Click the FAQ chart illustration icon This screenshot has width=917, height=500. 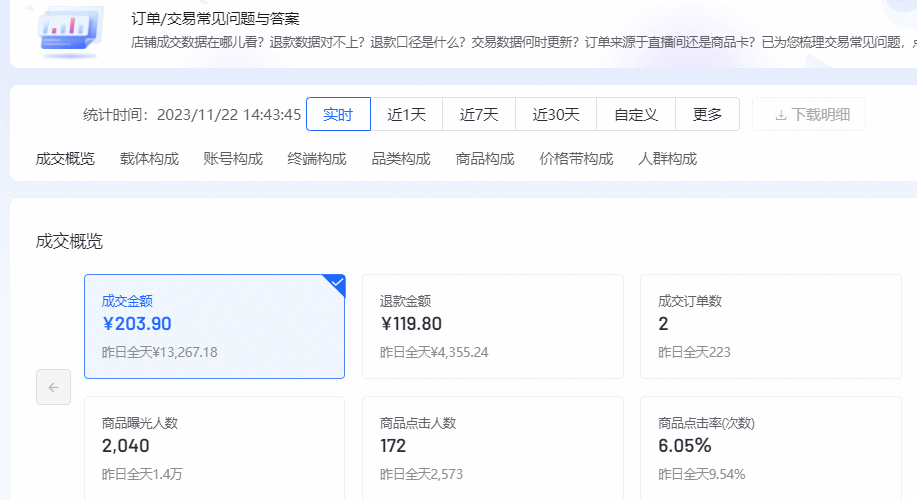point(69,32)
